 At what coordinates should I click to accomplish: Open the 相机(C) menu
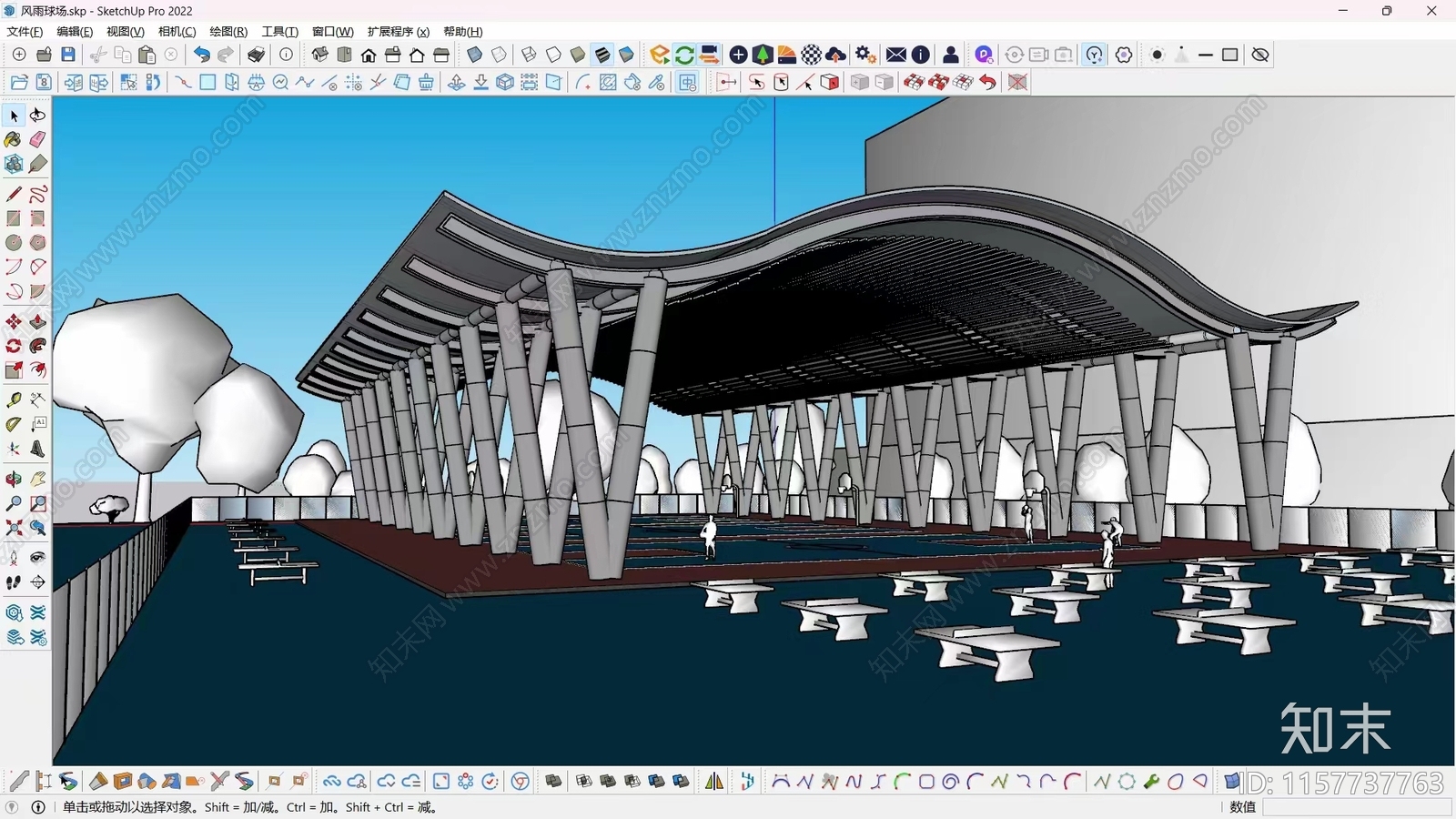coord(177,32)
